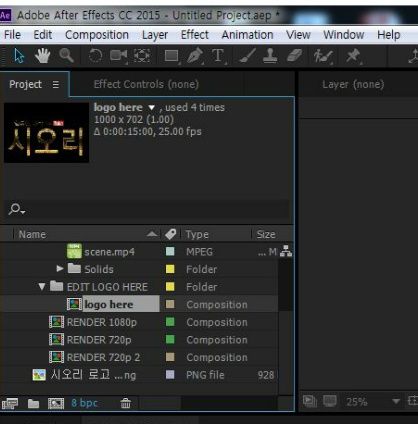Click the Solids folder name
Screen dimensions: 418x424
[x=99, y=269]
